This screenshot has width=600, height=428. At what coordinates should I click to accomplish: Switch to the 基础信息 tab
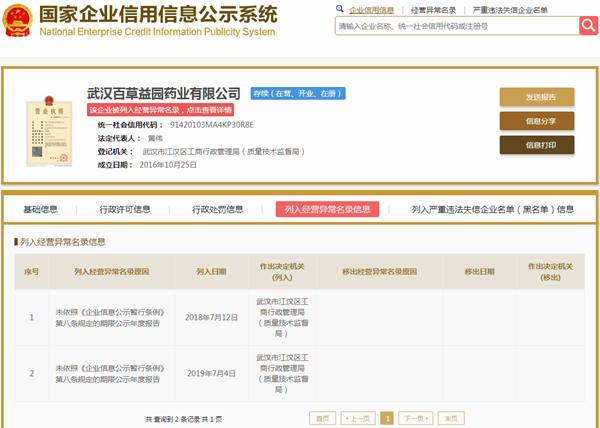[x=41, y=209]
